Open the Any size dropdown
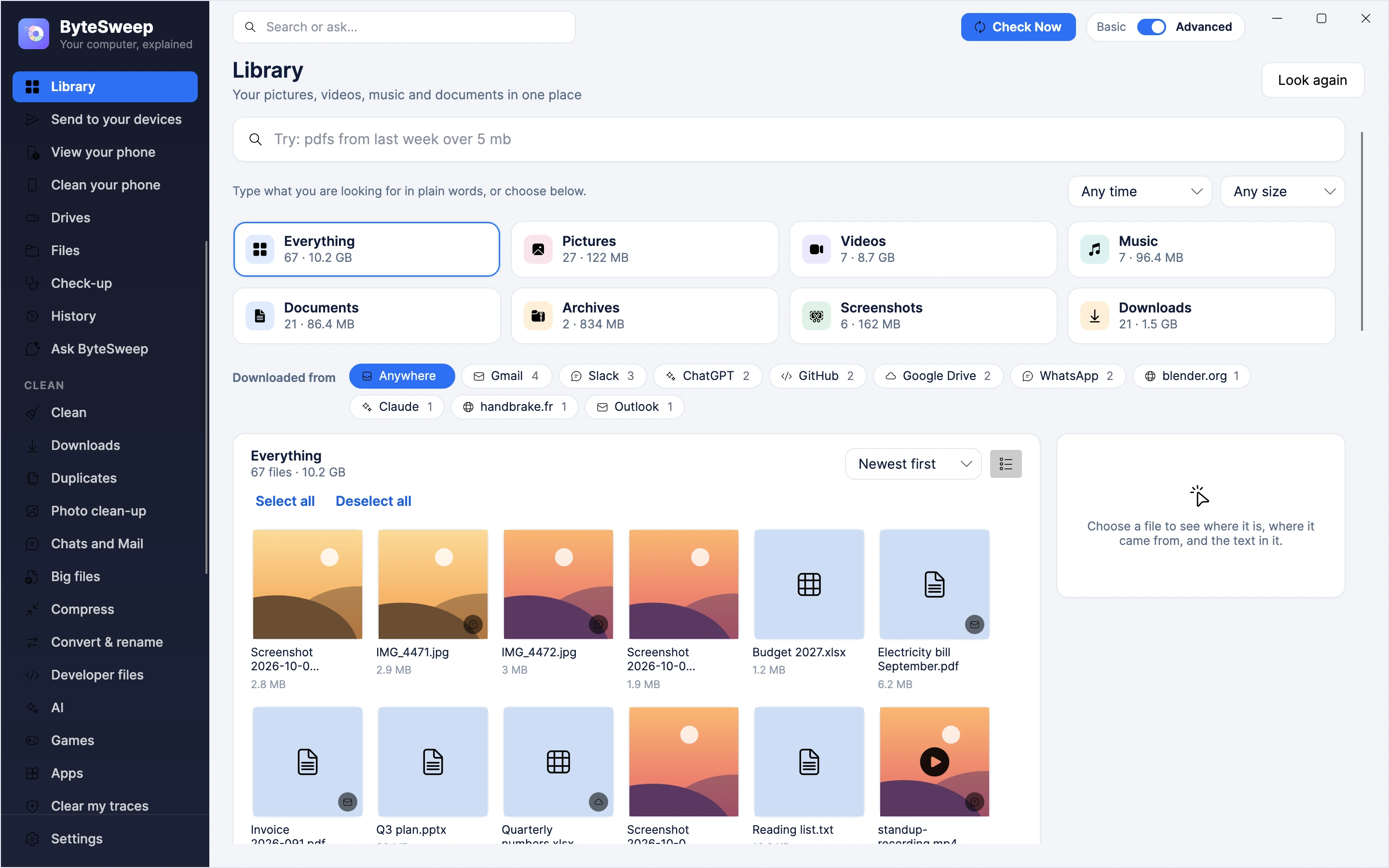The width and height of the screenshot is (1389, 868). [1282, 191]
